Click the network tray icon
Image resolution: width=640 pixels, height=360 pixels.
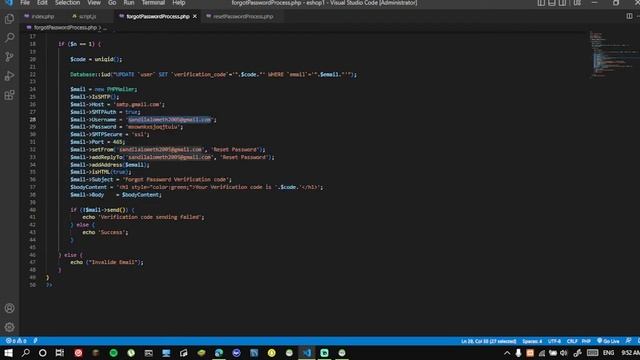pos(542,353)
